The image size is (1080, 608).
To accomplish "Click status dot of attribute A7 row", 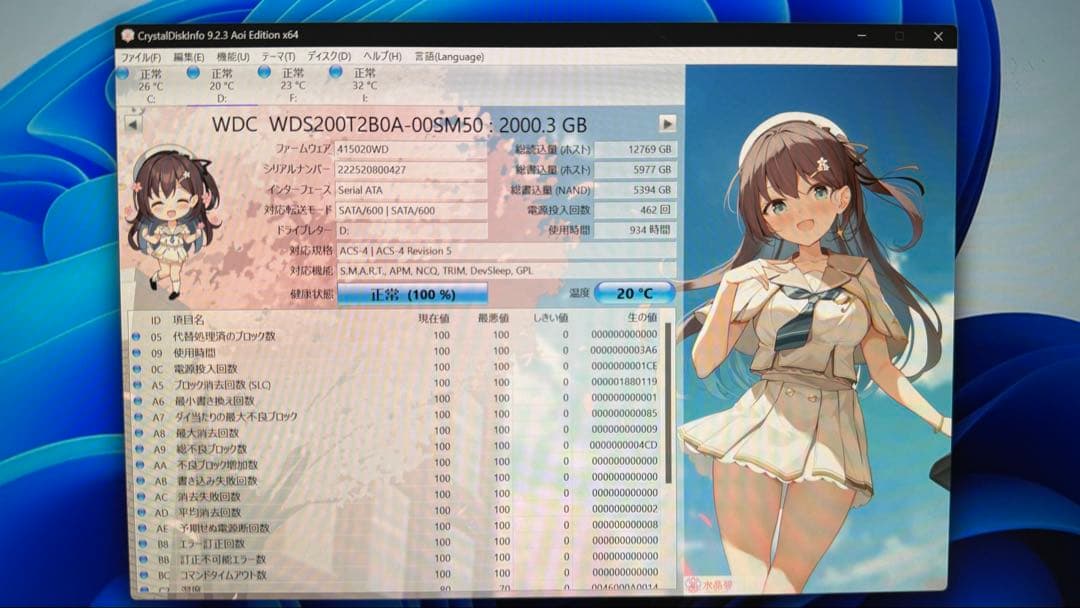I will [x=139, y=417].
